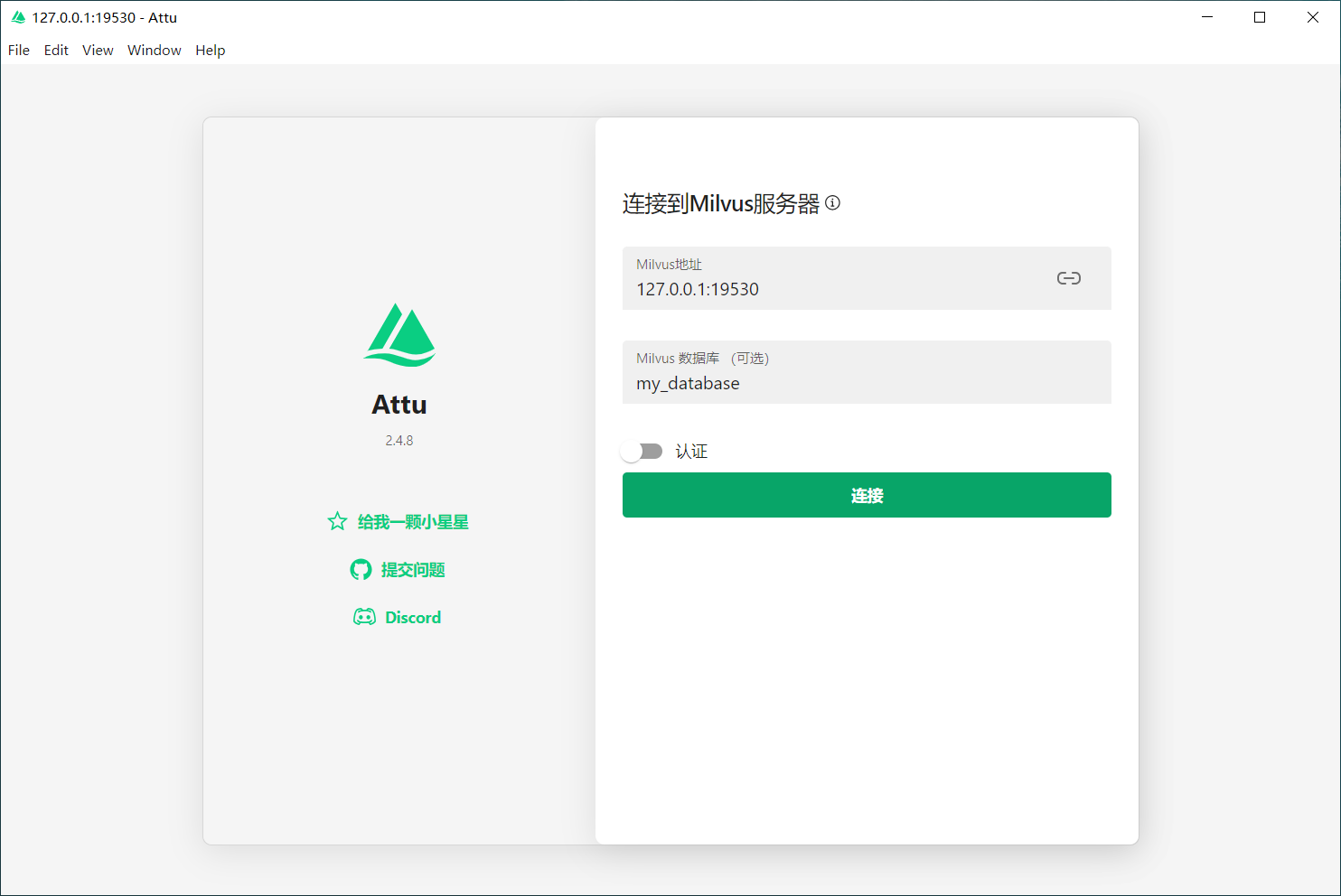Open the 给我一颗小星星 link

(x=413, y=522)
